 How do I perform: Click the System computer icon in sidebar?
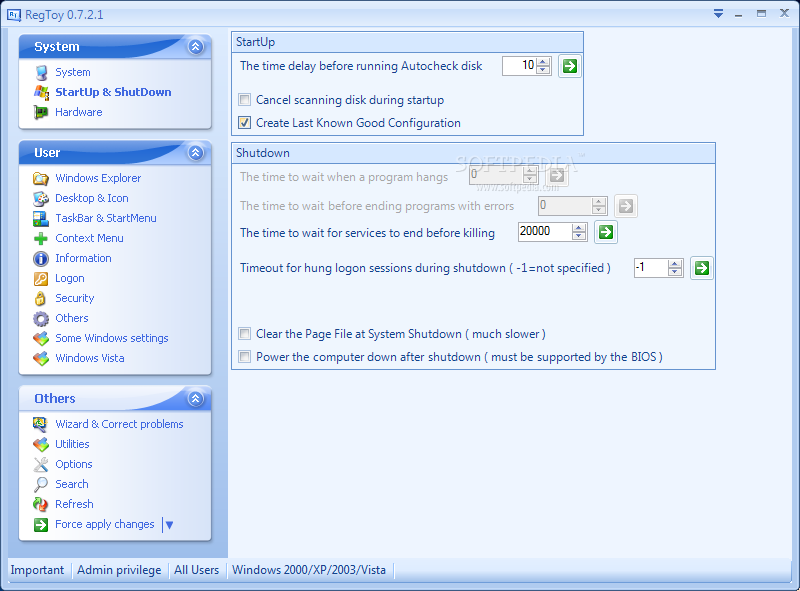click(41, 72)
